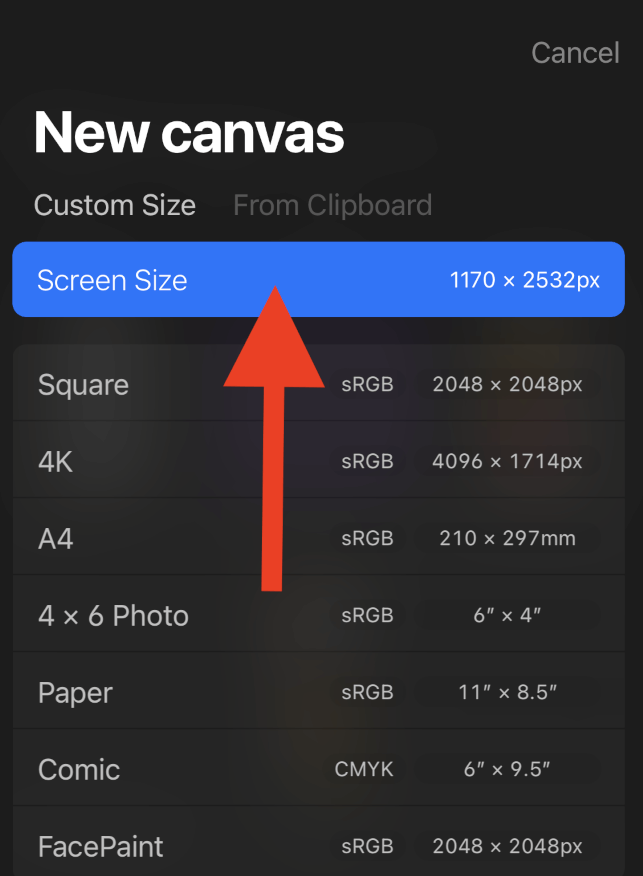
Task: Select From Clipboard option
Action: [x=332, y=205]
